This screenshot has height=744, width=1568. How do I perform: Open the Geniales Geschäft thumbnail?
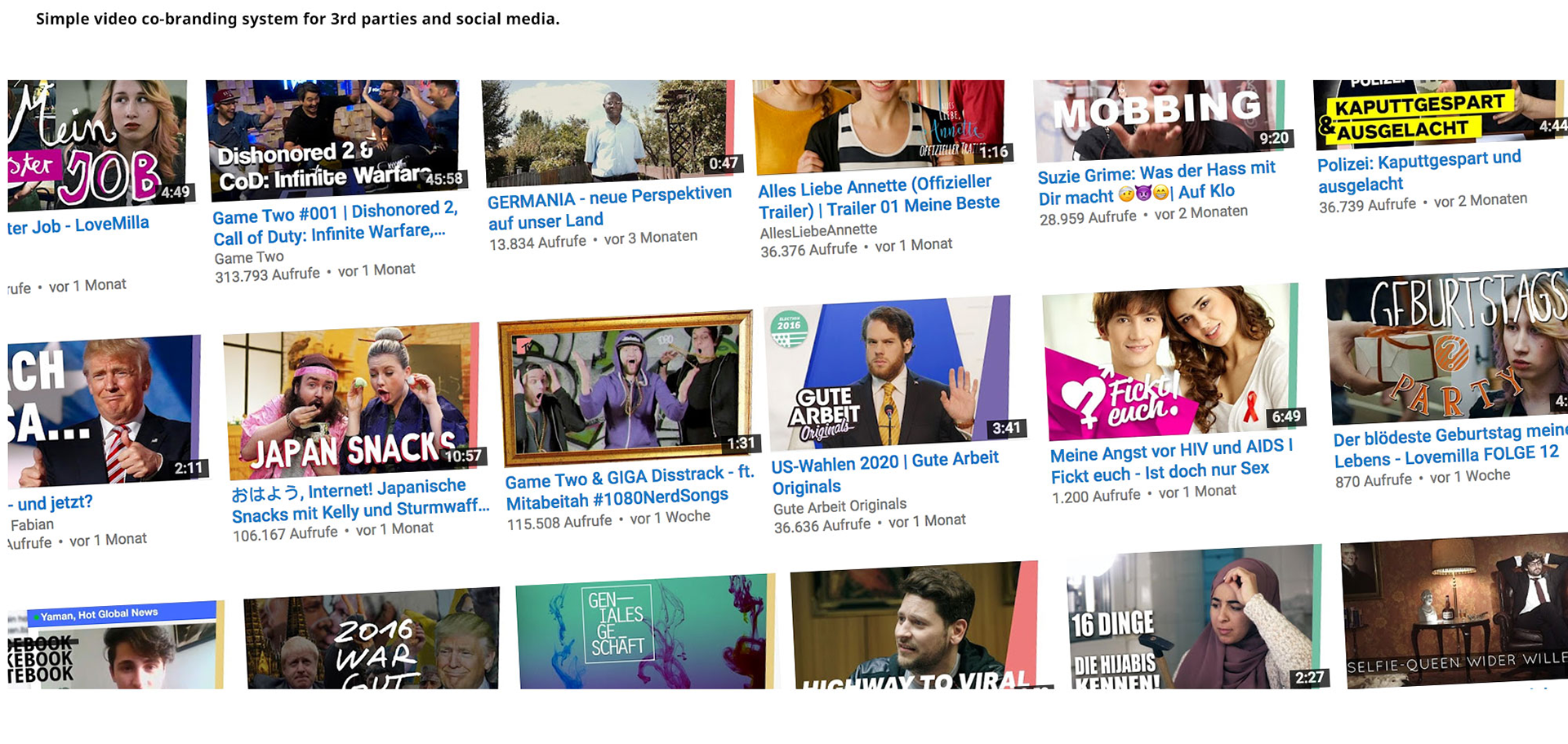(x=645, y=632)
